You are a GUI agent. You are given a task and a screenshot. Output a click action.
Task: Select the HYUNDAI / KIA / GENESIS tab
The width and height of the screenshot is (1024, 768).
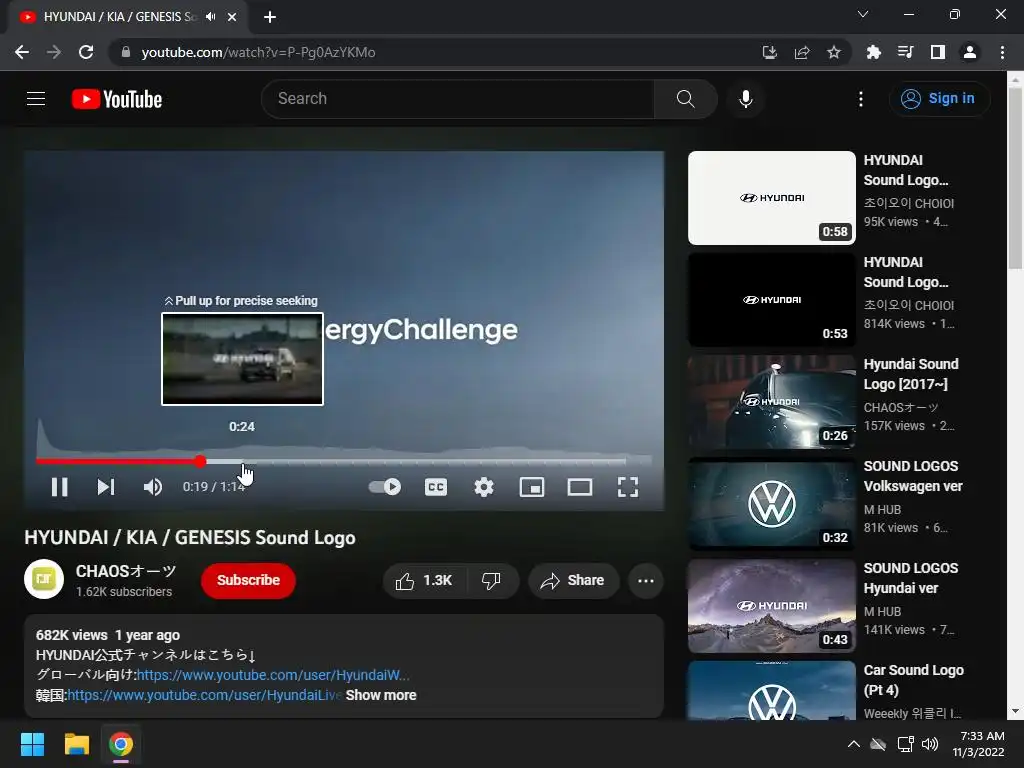pyautogui.click(x=120, y=17)
